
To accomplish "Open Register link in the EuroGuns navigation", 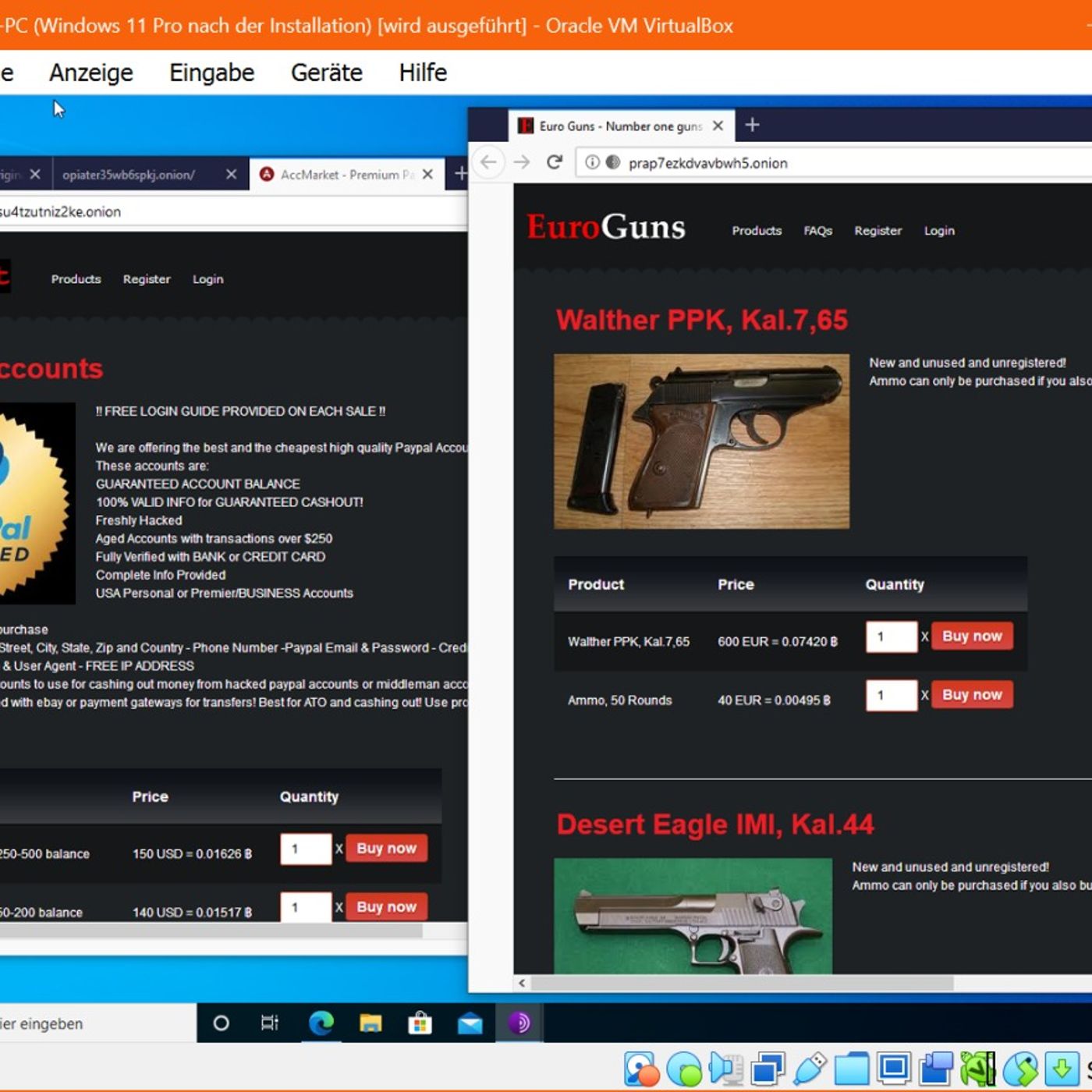I will coord(877,231).
